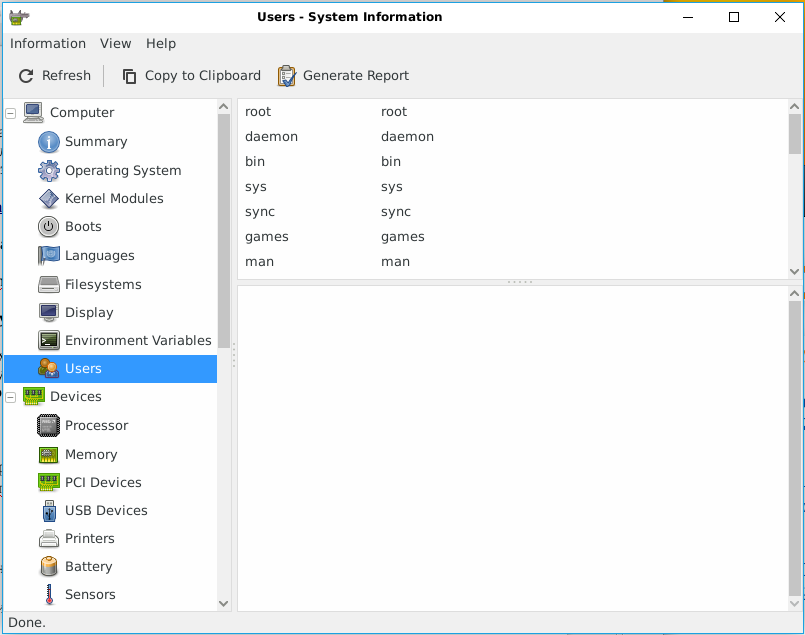Select the man user row

[512, 262]
